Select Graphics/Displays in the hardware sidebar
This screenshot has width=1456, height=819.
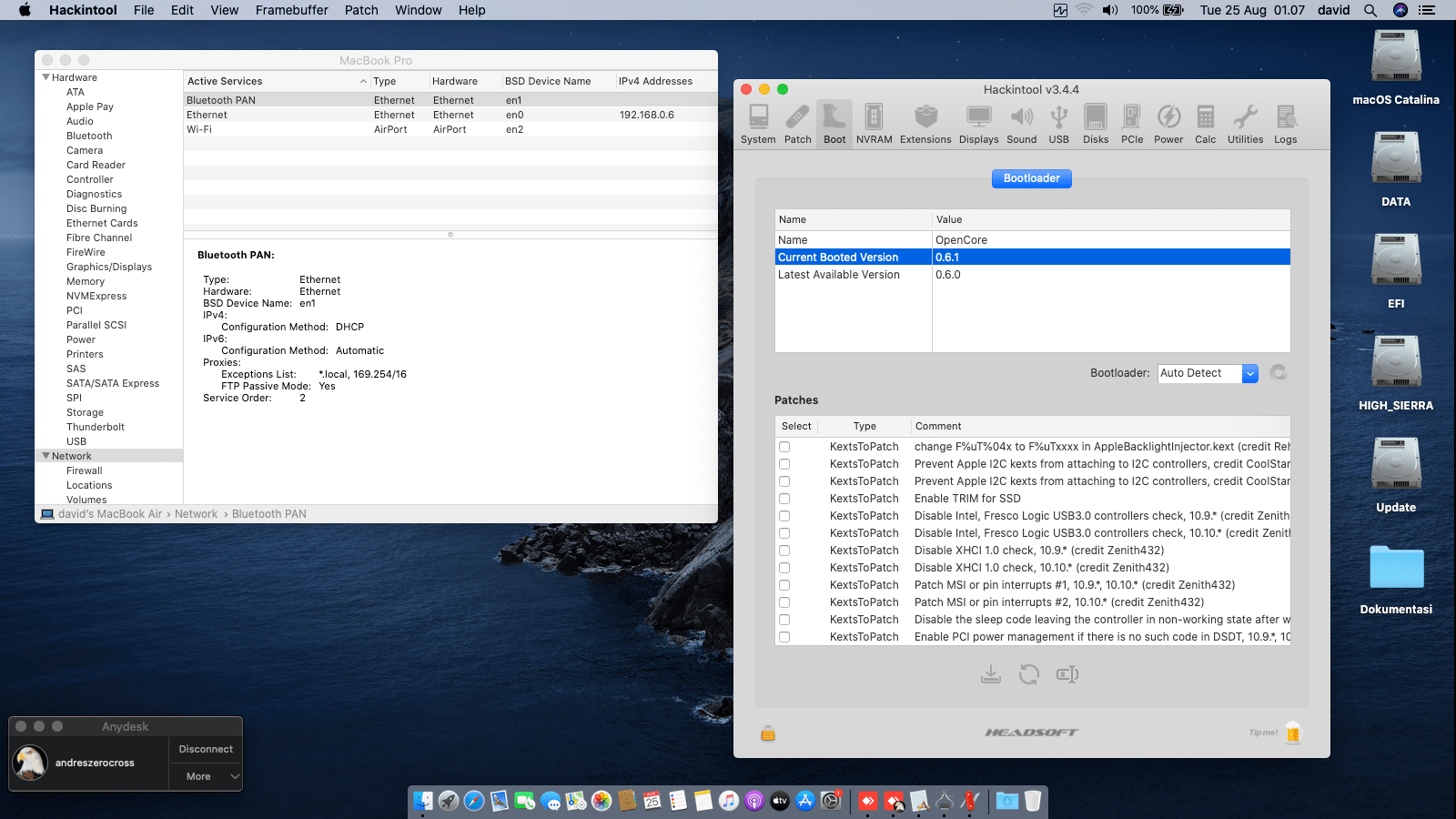click(109, 267)
